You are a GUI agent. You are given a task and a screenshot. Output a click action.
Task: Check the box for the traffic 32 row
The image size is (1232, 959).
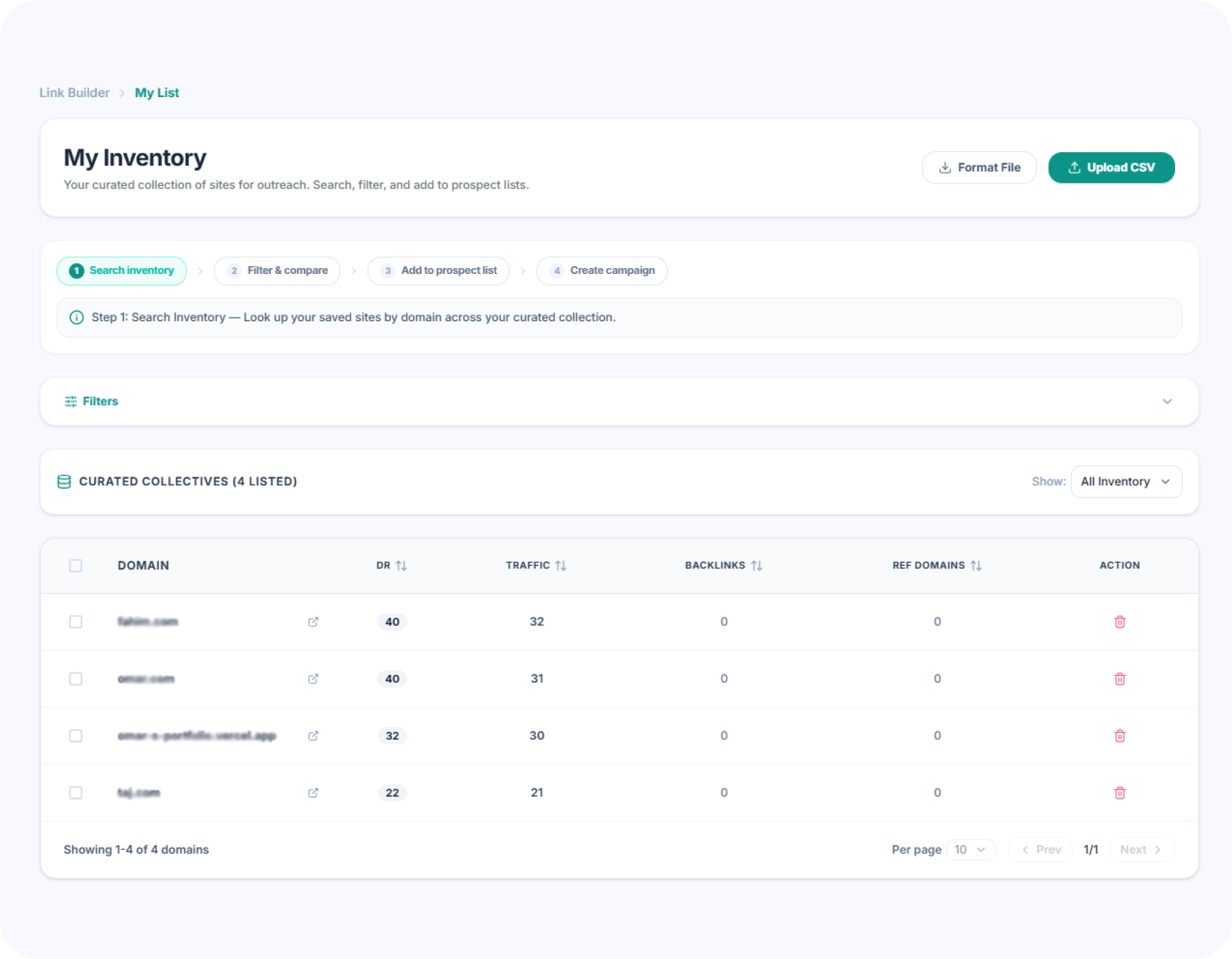76,622
